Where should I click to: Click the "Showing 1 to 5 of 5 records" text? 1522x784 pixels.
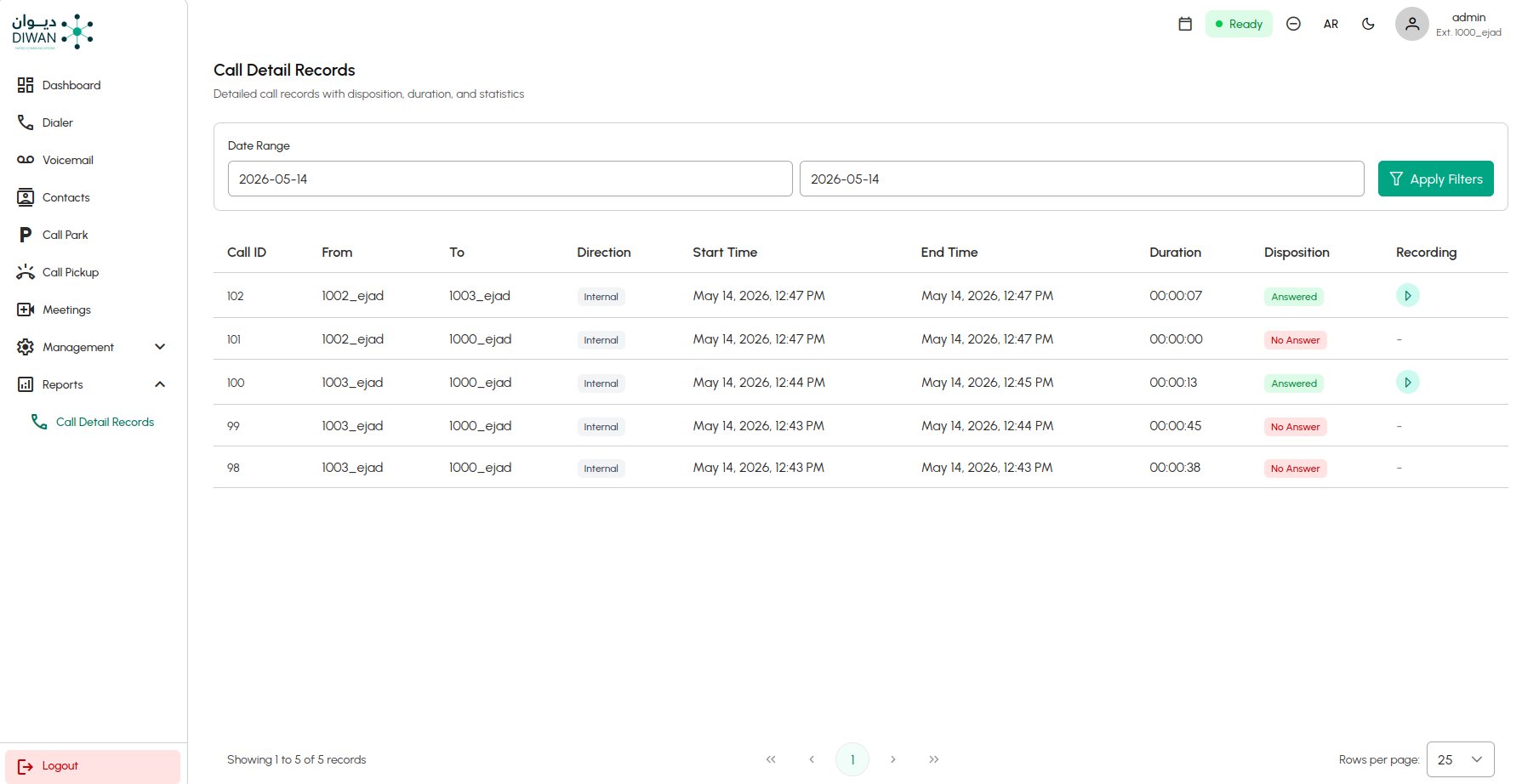click(296, 759)
